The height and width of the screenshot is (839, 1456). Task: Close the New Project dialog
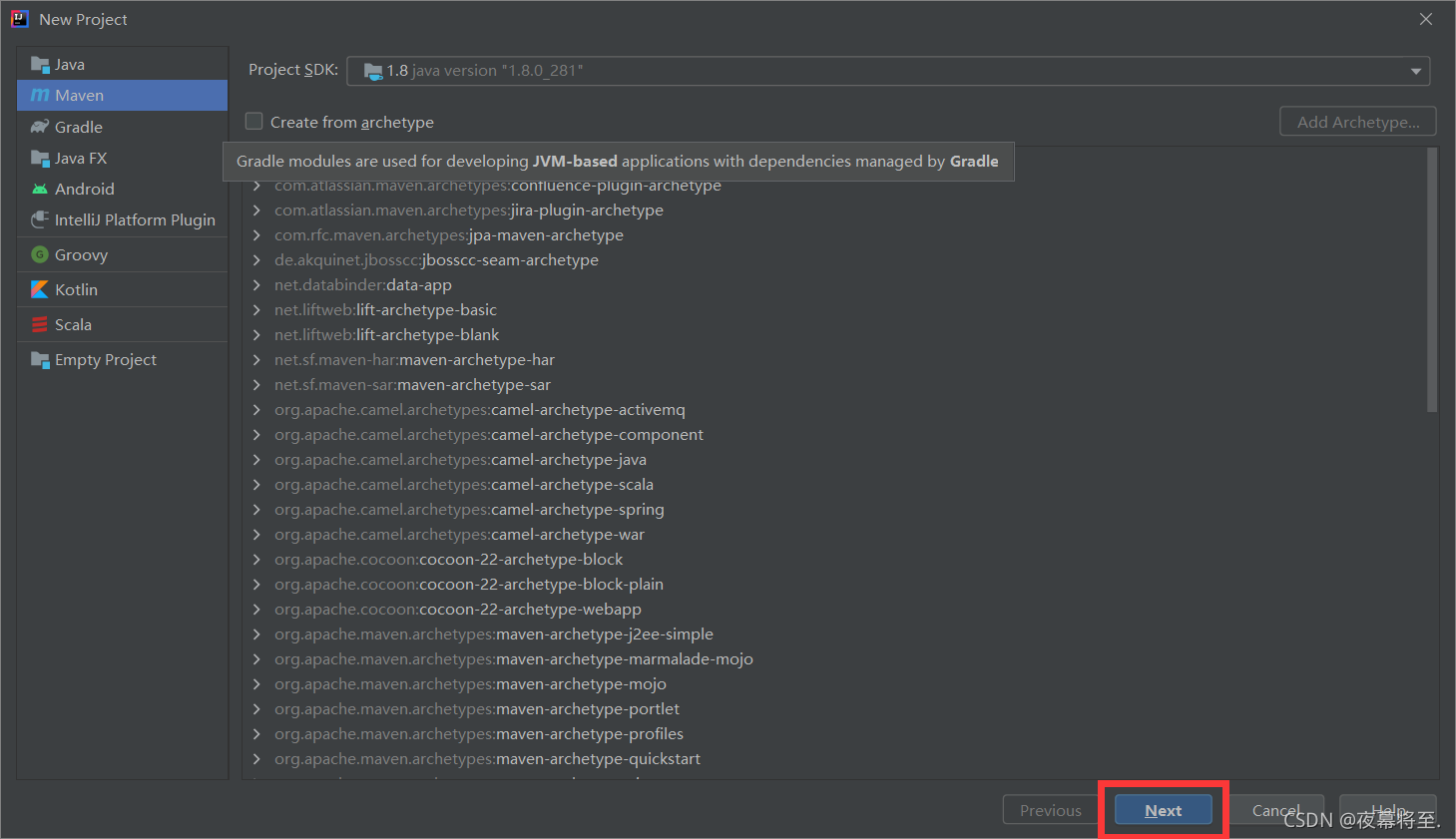pos(1426,19)
